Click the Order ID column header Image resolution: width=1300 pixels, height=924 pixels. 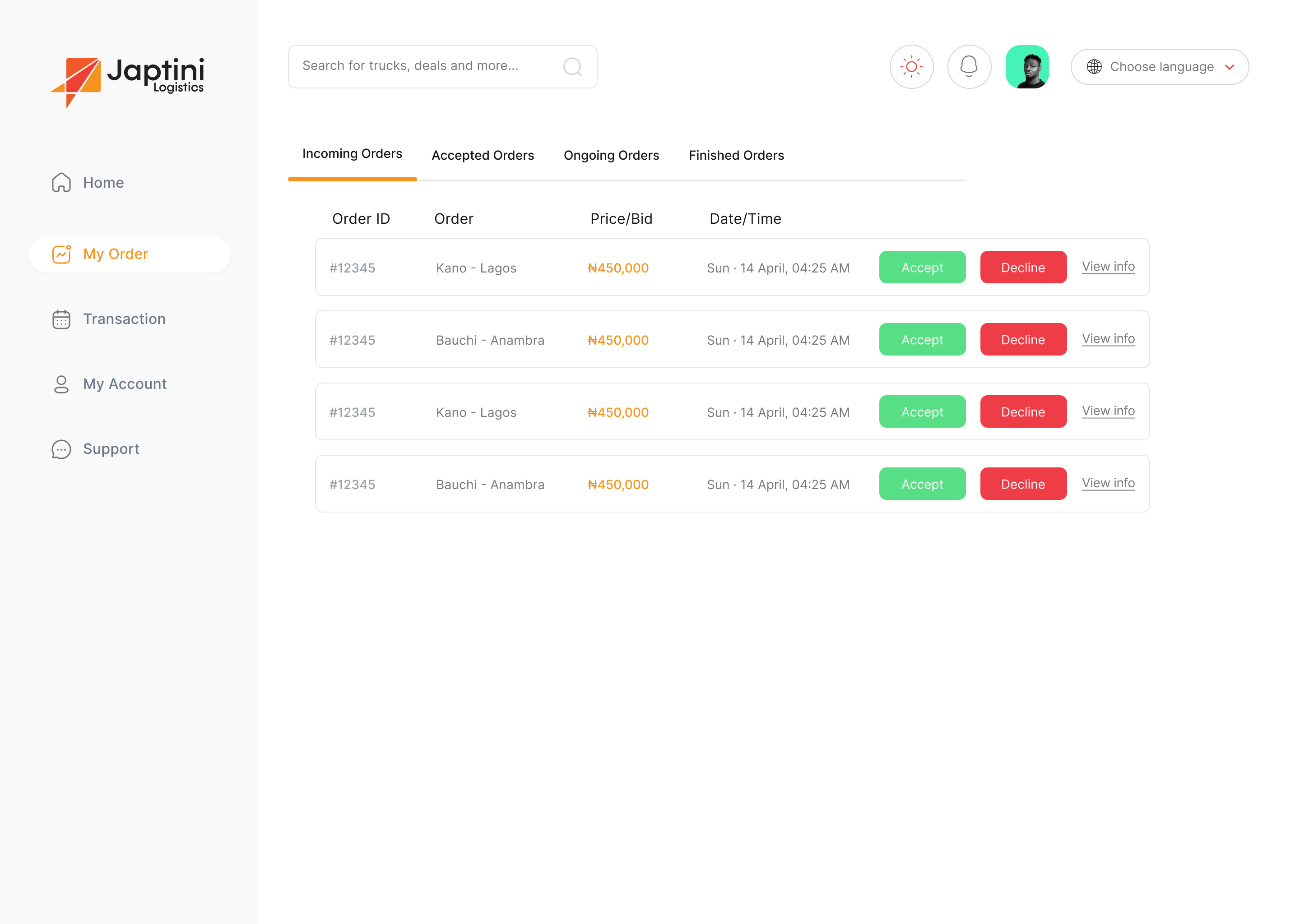coord(361,219)
